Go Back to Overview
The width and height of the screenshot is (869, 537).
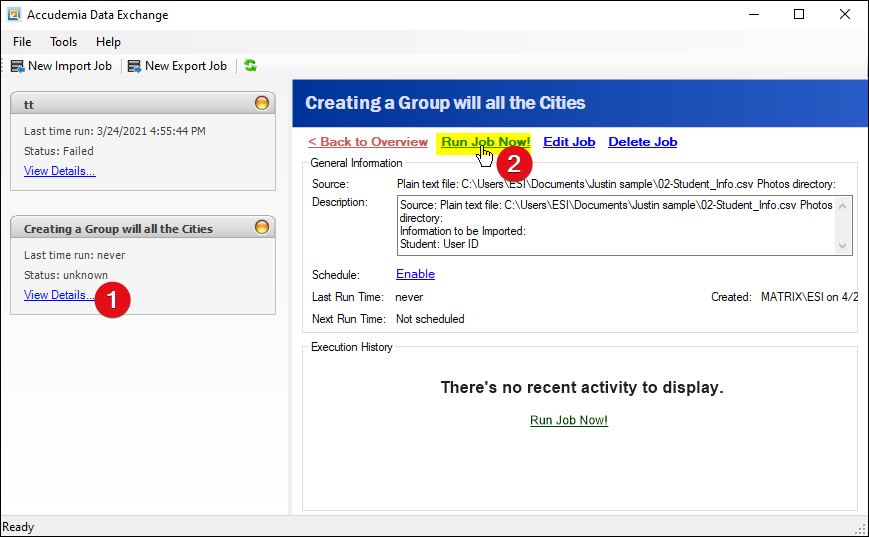tap(368, 142)
